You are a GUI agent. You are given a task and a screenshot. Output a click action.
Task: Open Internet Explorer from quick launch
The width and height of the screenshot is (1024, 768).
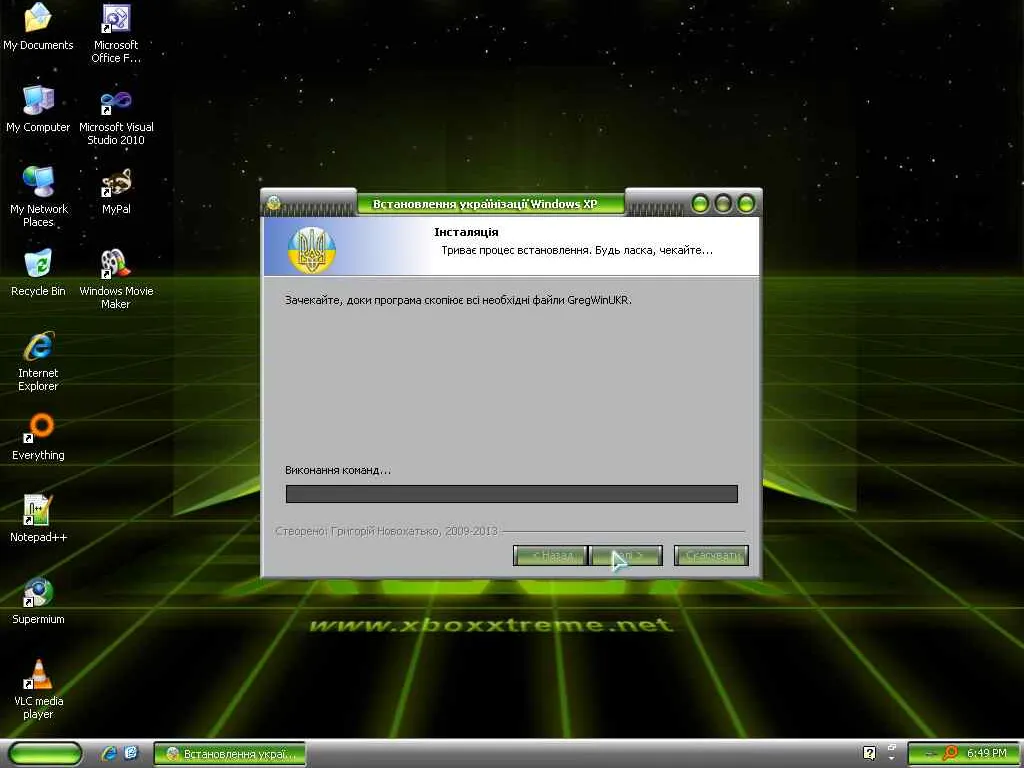tap(109, 754)
